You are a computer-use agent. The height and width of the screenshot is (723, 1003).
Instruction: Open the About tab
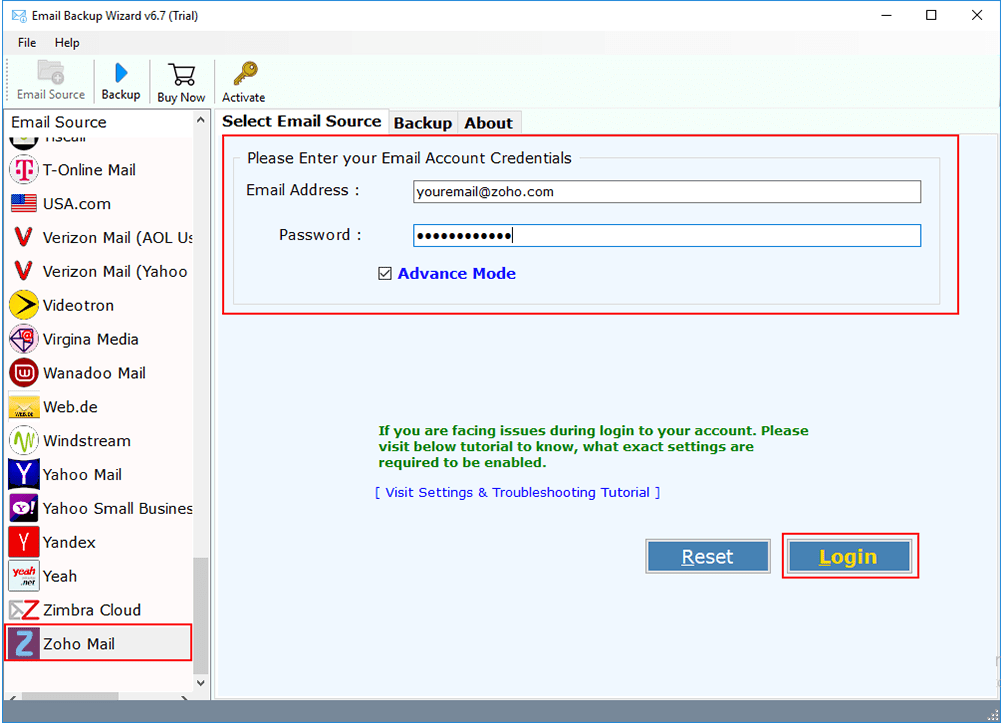click(489, 122)
